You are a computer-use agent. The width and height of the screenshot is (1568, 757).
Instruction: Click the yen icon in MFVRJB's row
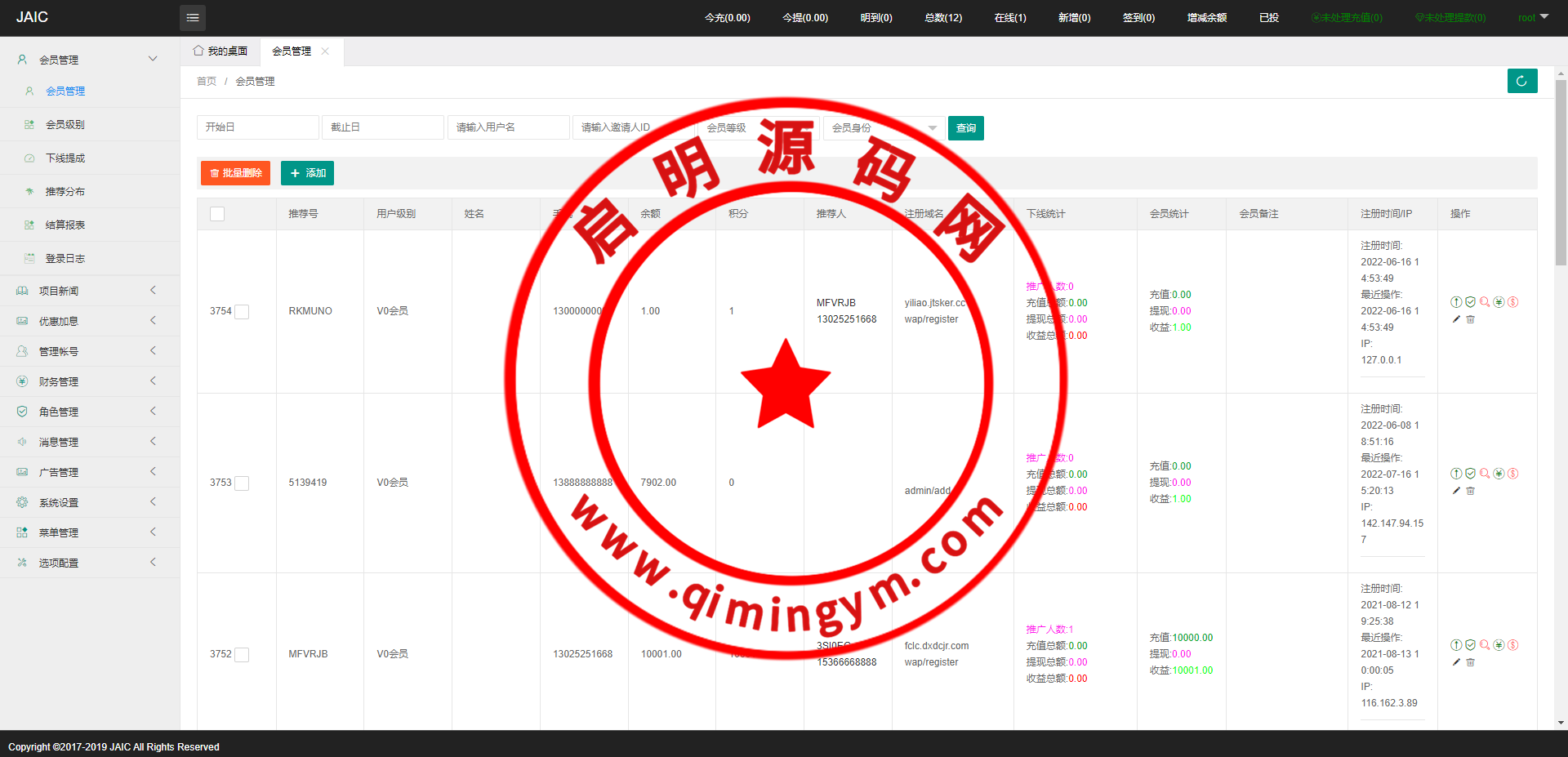point(1499,645)
